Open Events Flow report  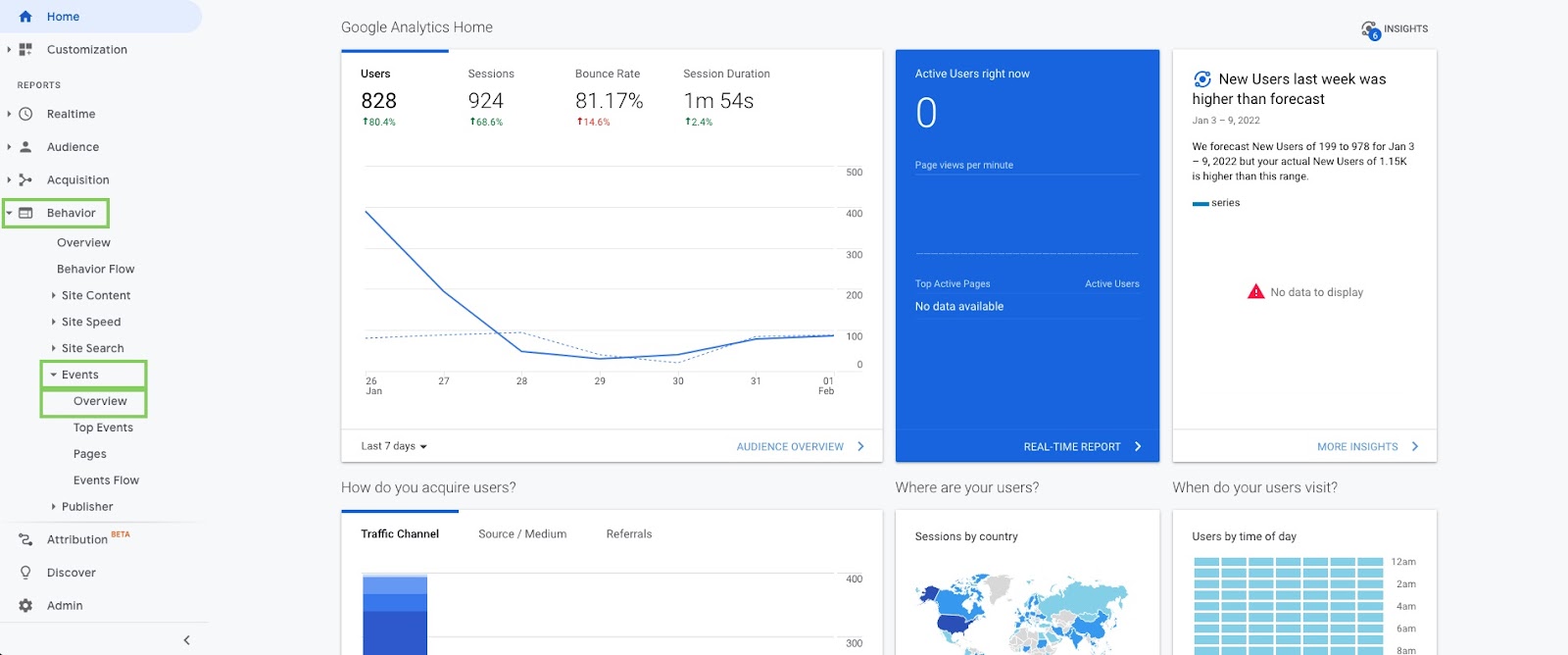(106, 480)
